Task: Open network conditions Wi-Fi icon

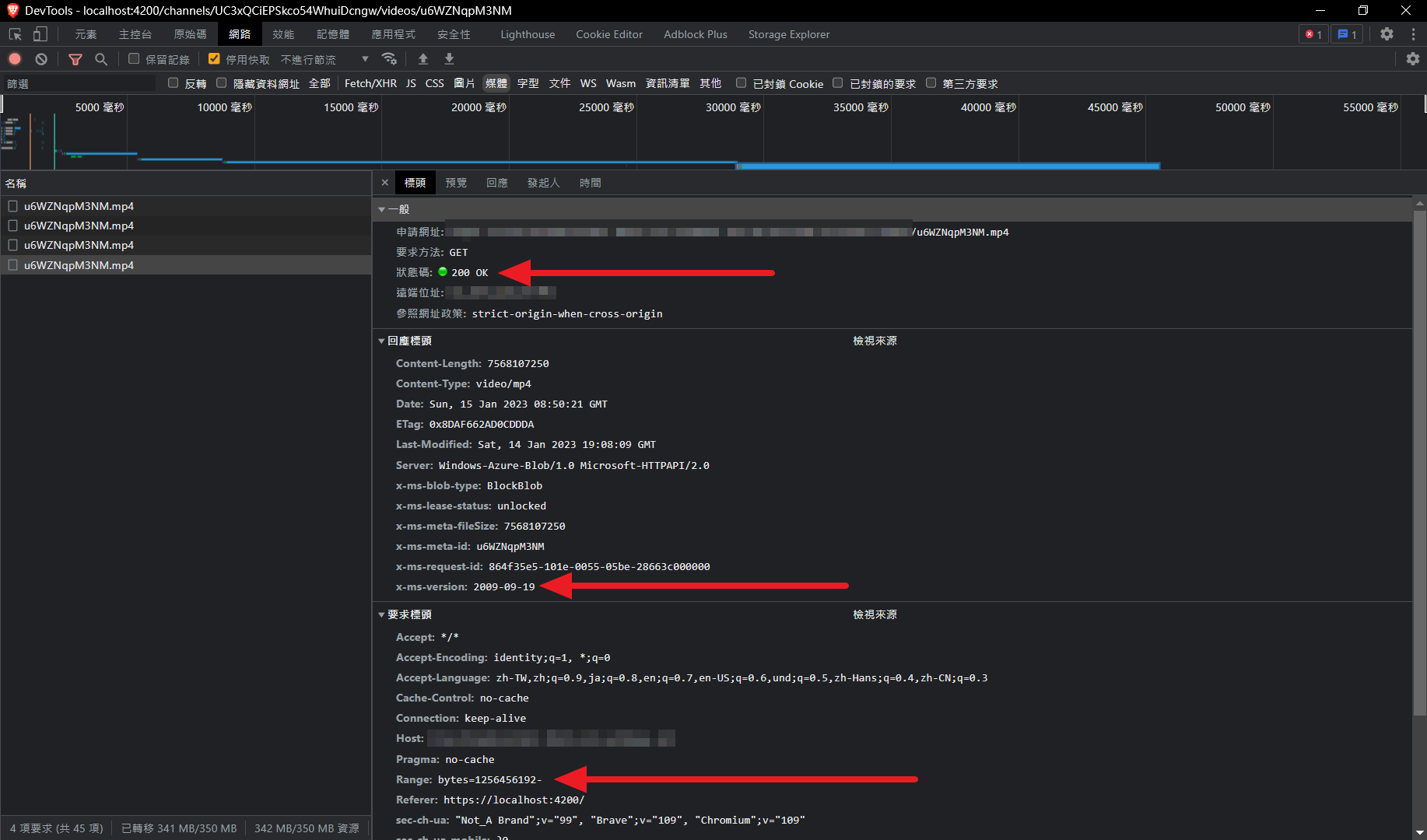Action: pos(389,59)
